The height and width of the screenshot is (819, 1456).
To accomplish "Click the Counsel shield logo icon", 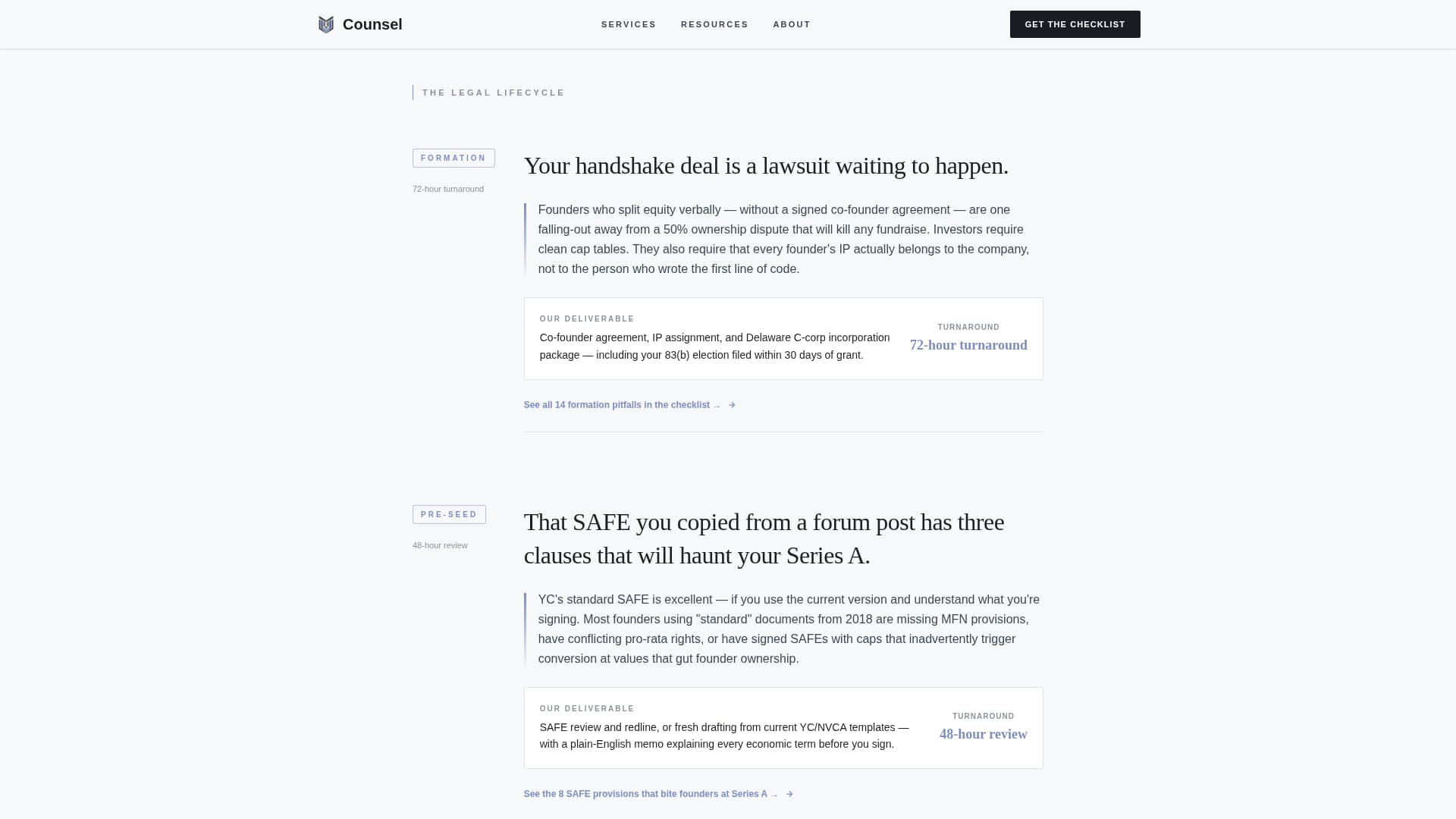I will (x=325, y=24).
